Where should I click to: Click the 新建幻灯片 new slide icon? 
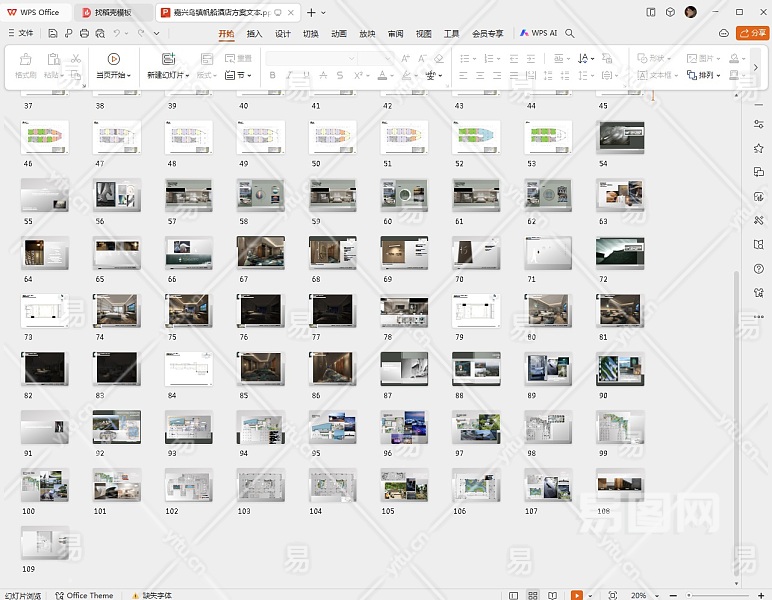168,59
